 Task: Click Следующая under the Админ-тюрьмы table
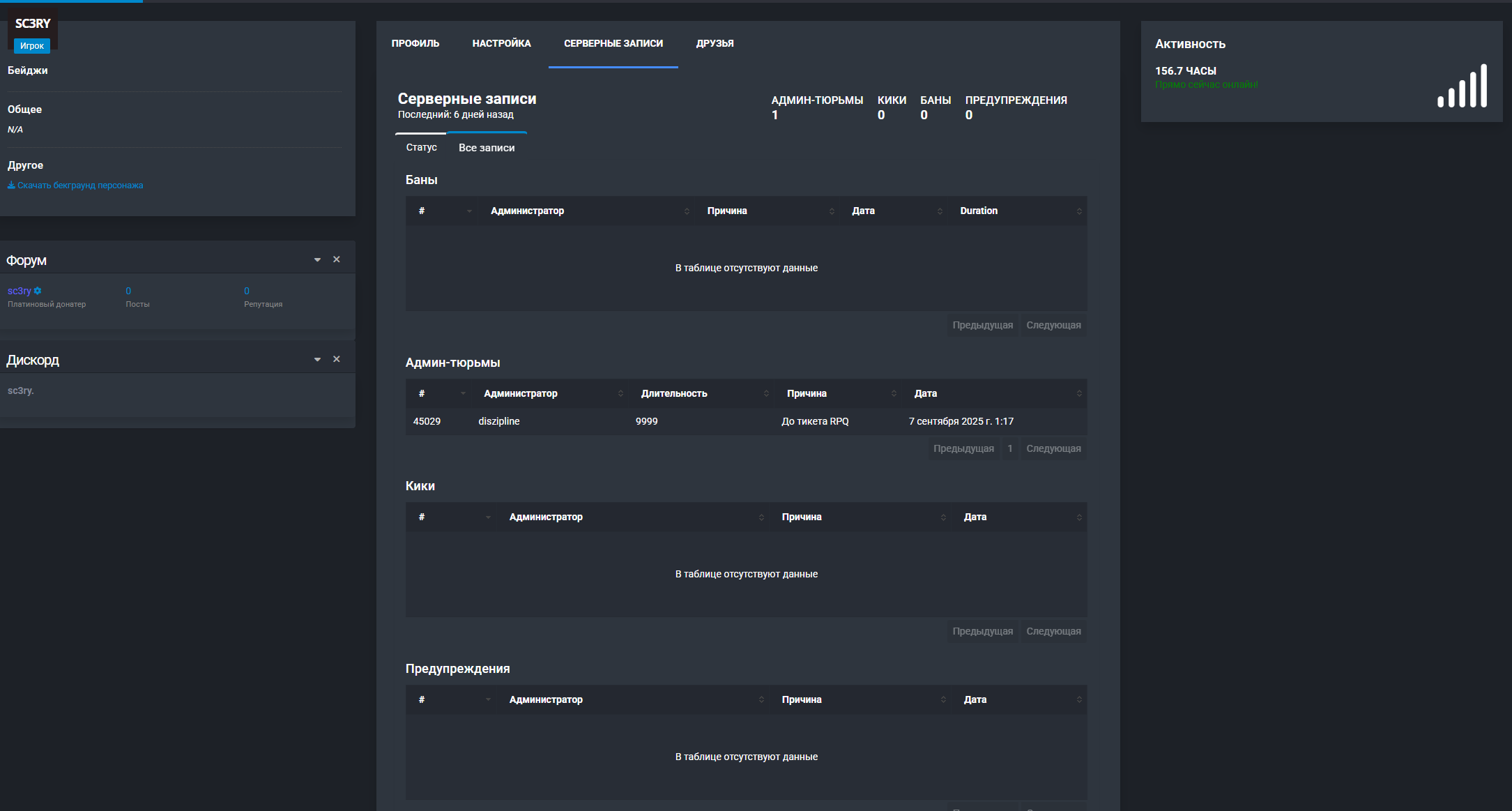[x=1053, y=448]
